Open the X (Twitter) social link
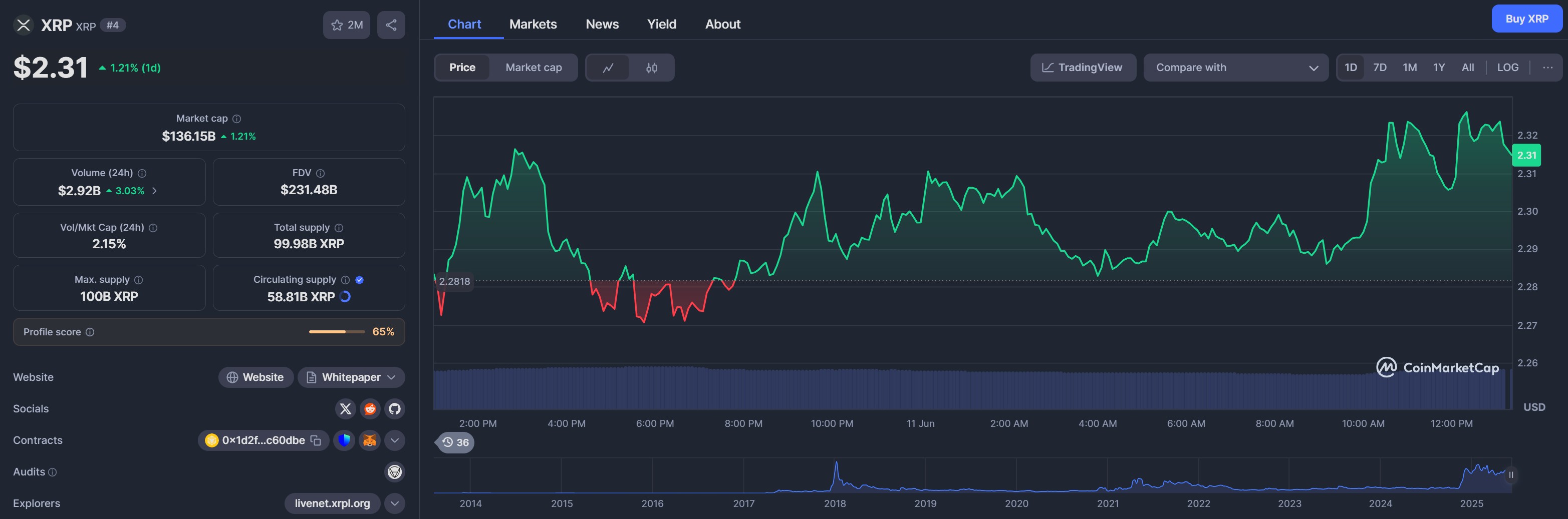Viewport: 1568px width, 519px height. [x=345, y=409]
